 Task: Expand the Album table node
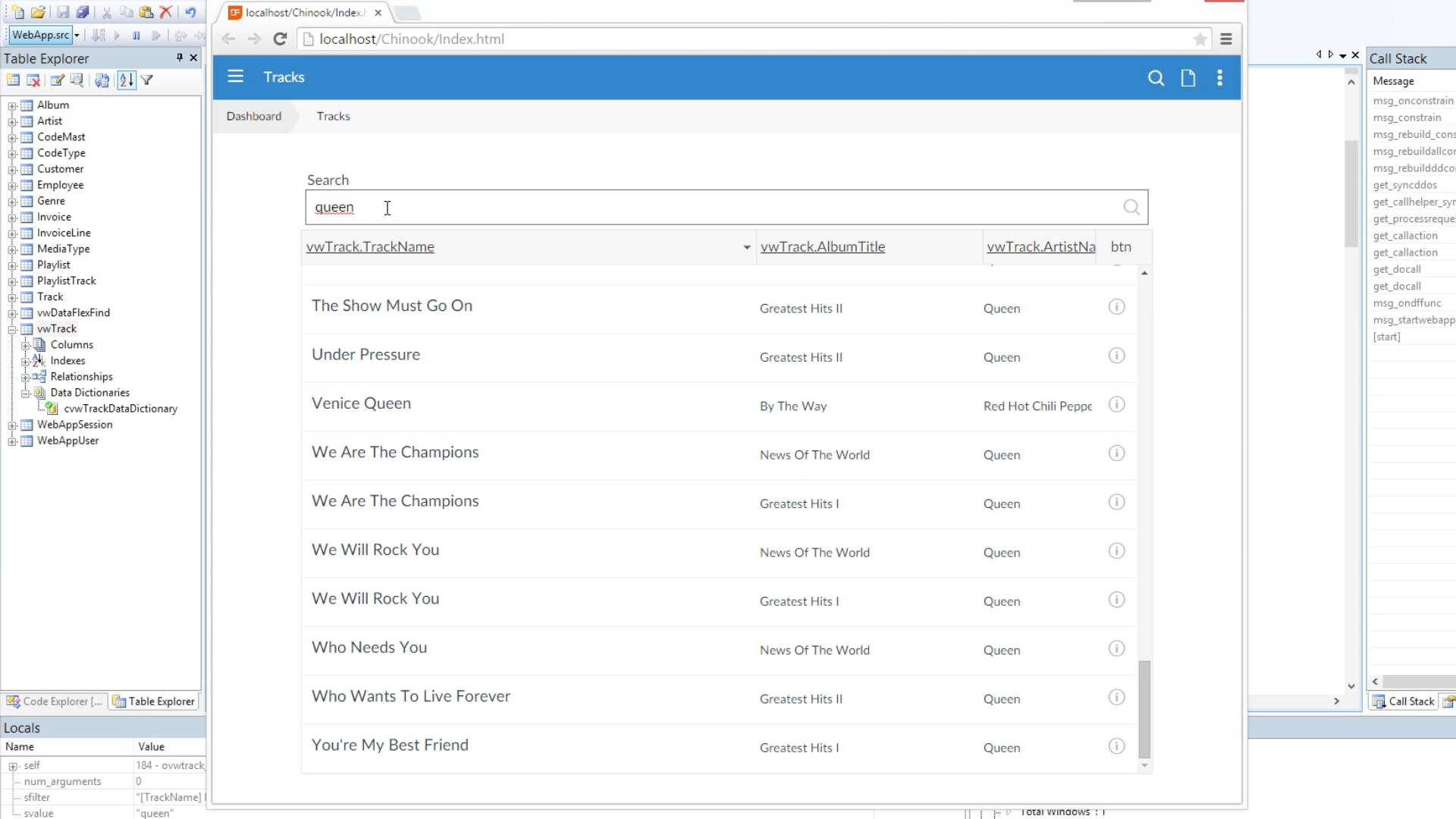pyautogui.click(x=12, y=105)
